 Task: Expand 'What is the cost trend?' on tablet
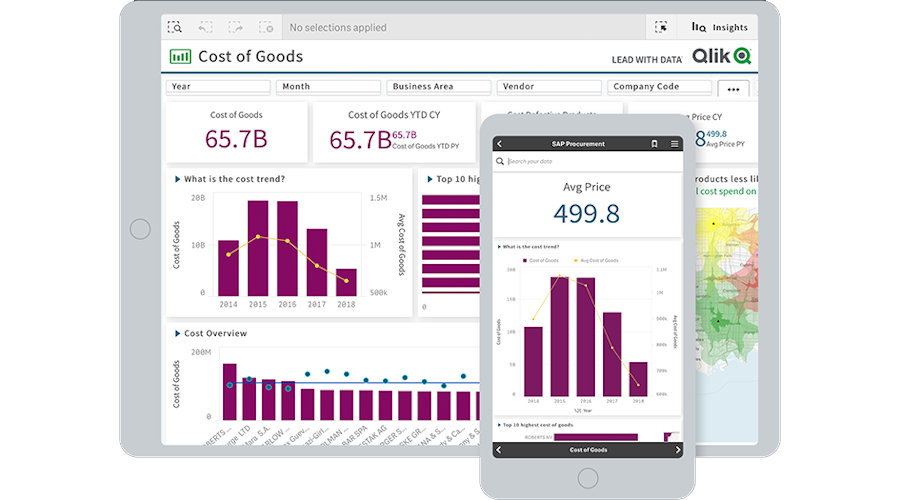pyautogui.click(x=178, y=180)
